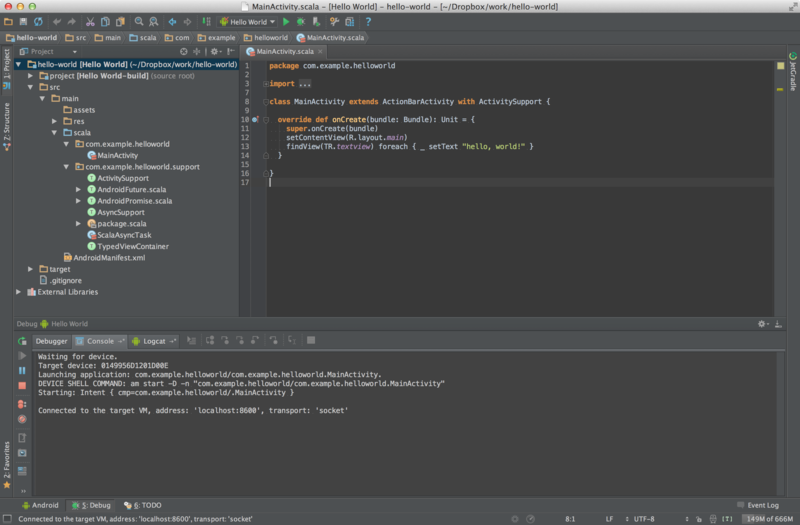The height and width of the screenshot is (525, 800).
Task: Click the Redo arrow icon
Action: coord(71,22)
